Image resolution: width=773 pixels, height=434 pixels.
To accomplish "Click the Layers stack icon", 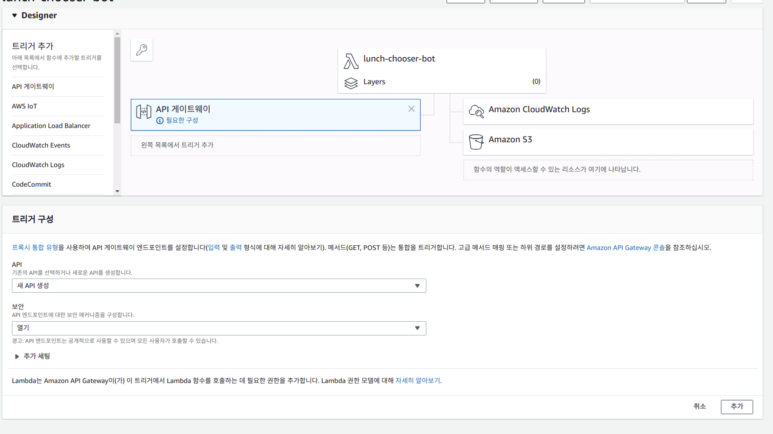I will tap(350, 82).
